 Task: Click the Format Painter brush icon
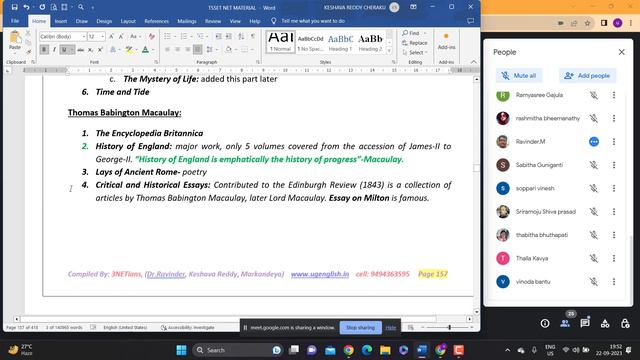pos(28,51)
